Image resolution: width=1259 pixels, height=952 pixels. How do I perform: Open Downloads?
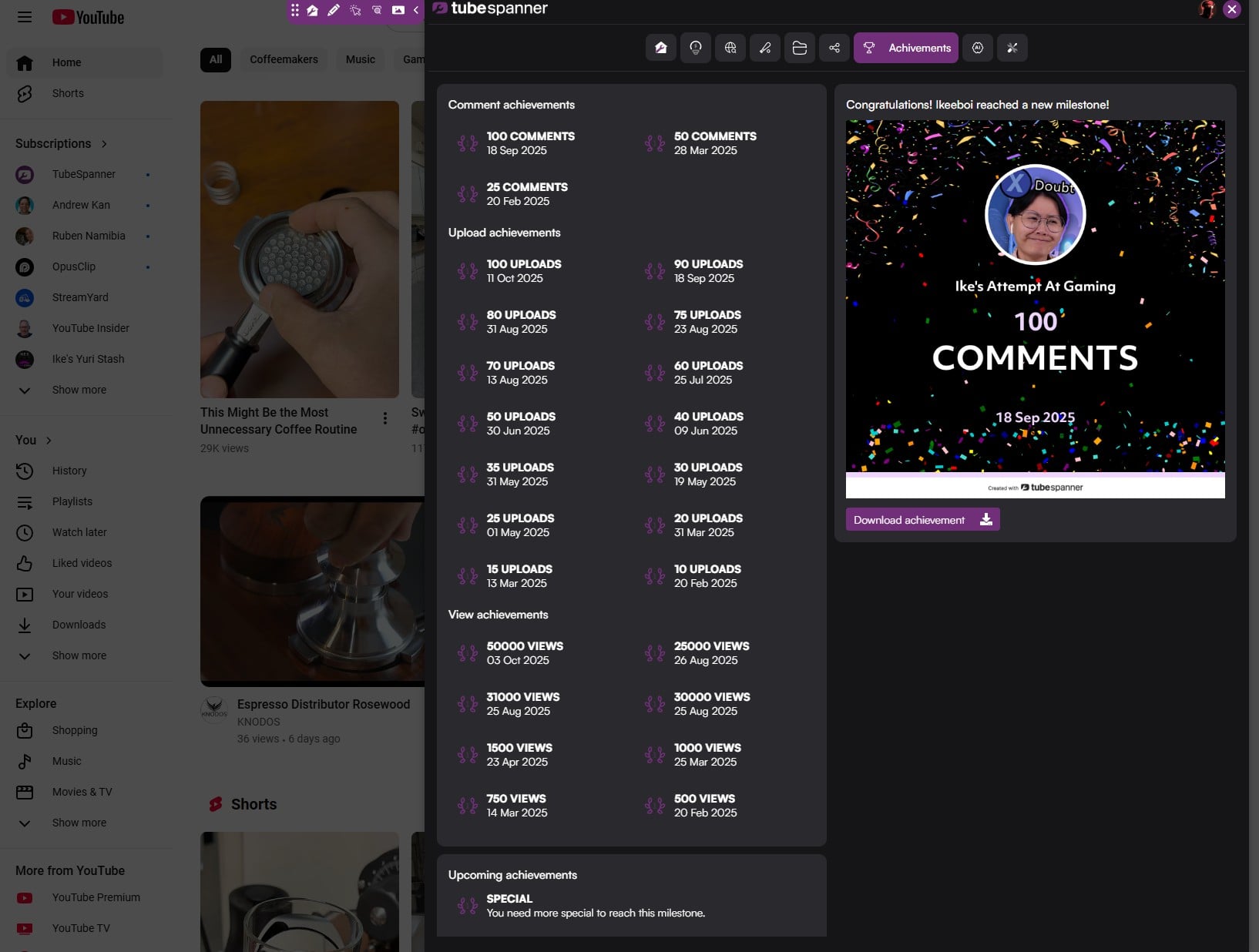[85, 625]
